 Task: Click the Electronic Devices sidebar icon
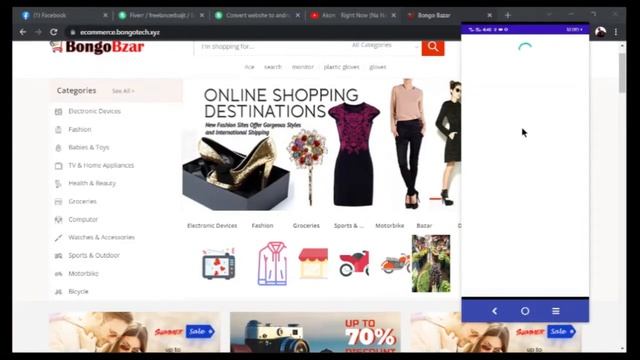58,111
